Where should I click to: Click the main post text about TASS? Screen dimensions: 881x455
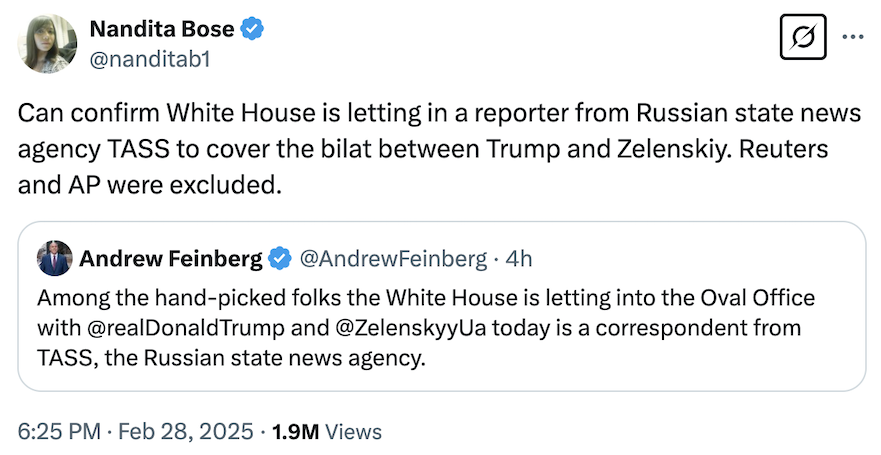coord(440,147)
